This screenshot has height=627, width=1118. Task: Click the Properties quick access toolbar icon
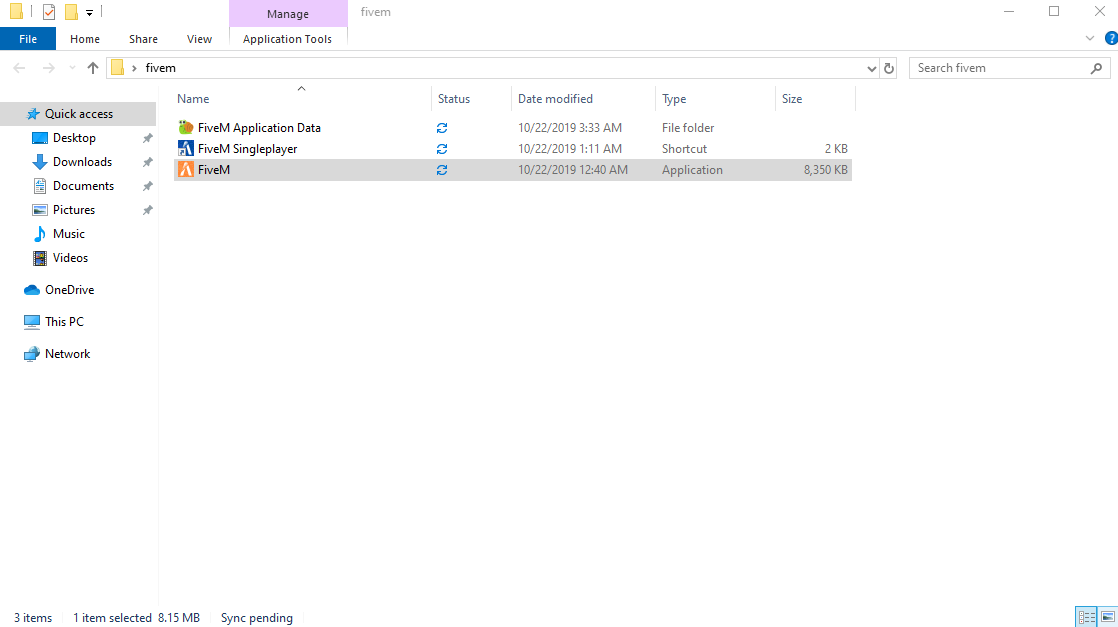[49, 12]
